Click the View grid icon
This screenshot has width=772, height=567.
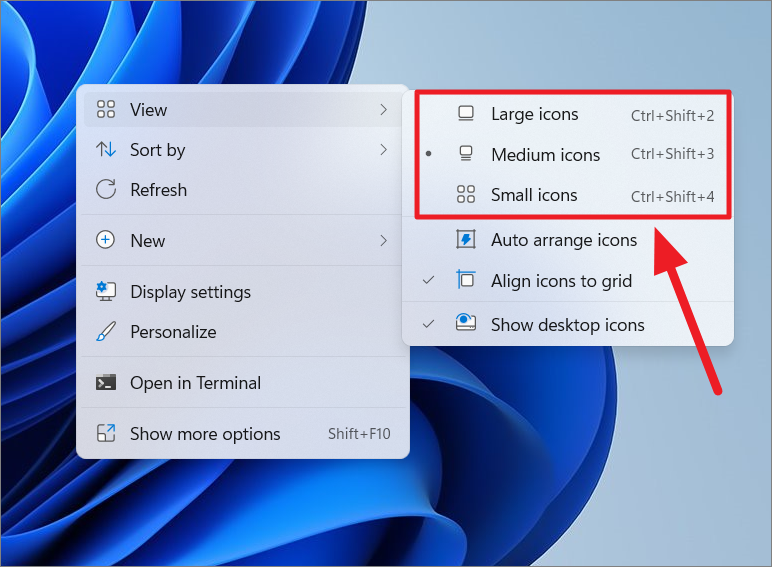pos(106,109)
